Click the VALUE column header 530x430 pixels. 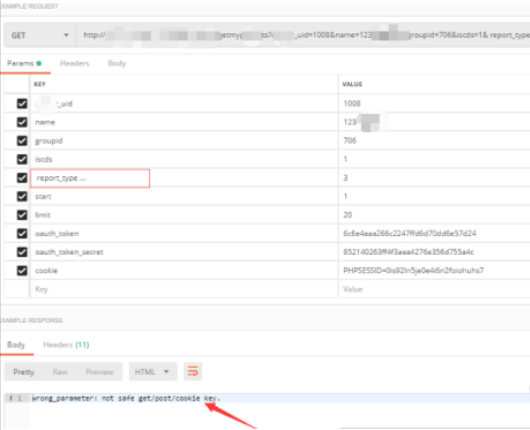click(352, 84)
